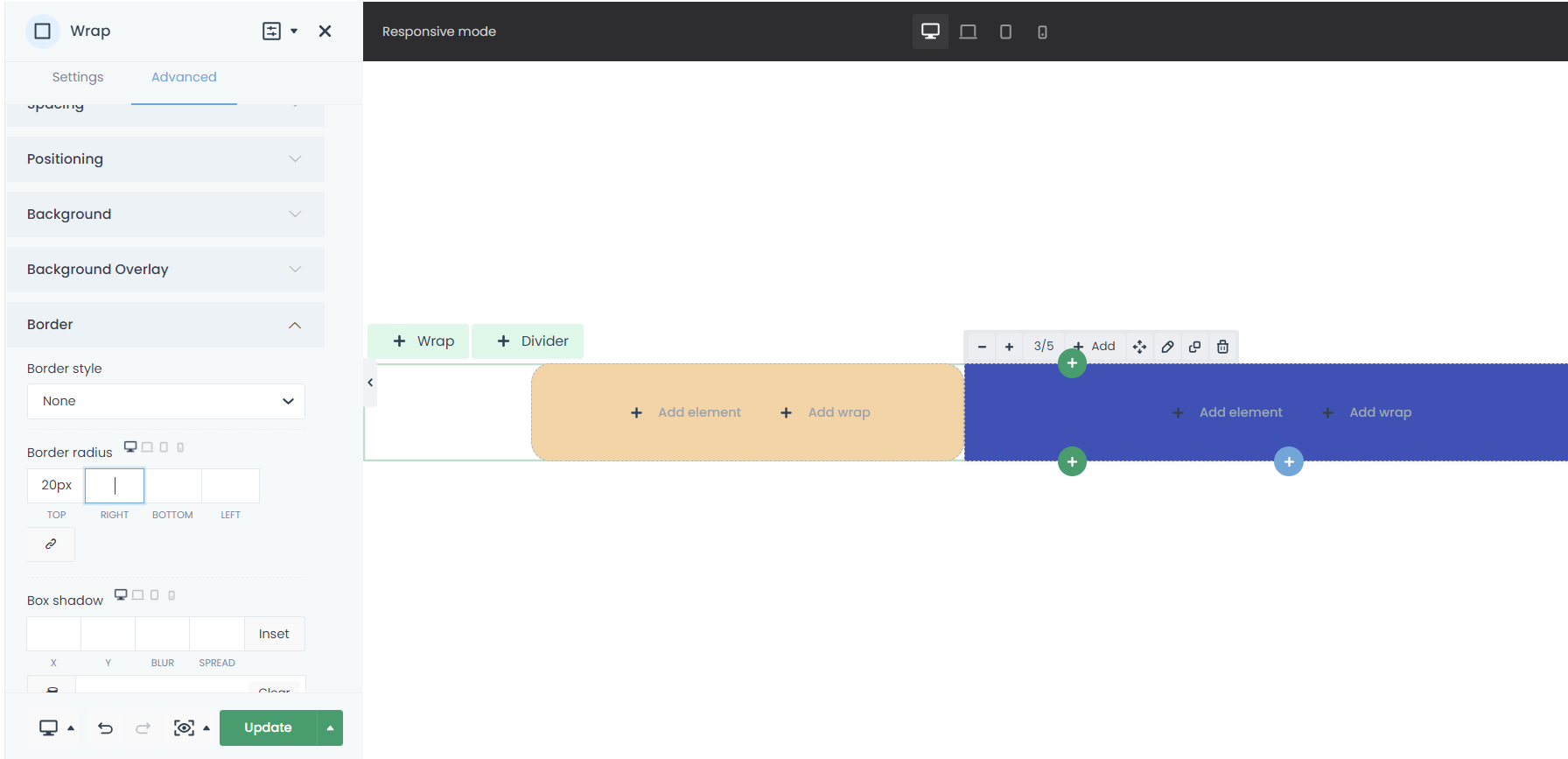Select tablet breakpoint for Border radius
1568x759 pixels.
(164, 447)
